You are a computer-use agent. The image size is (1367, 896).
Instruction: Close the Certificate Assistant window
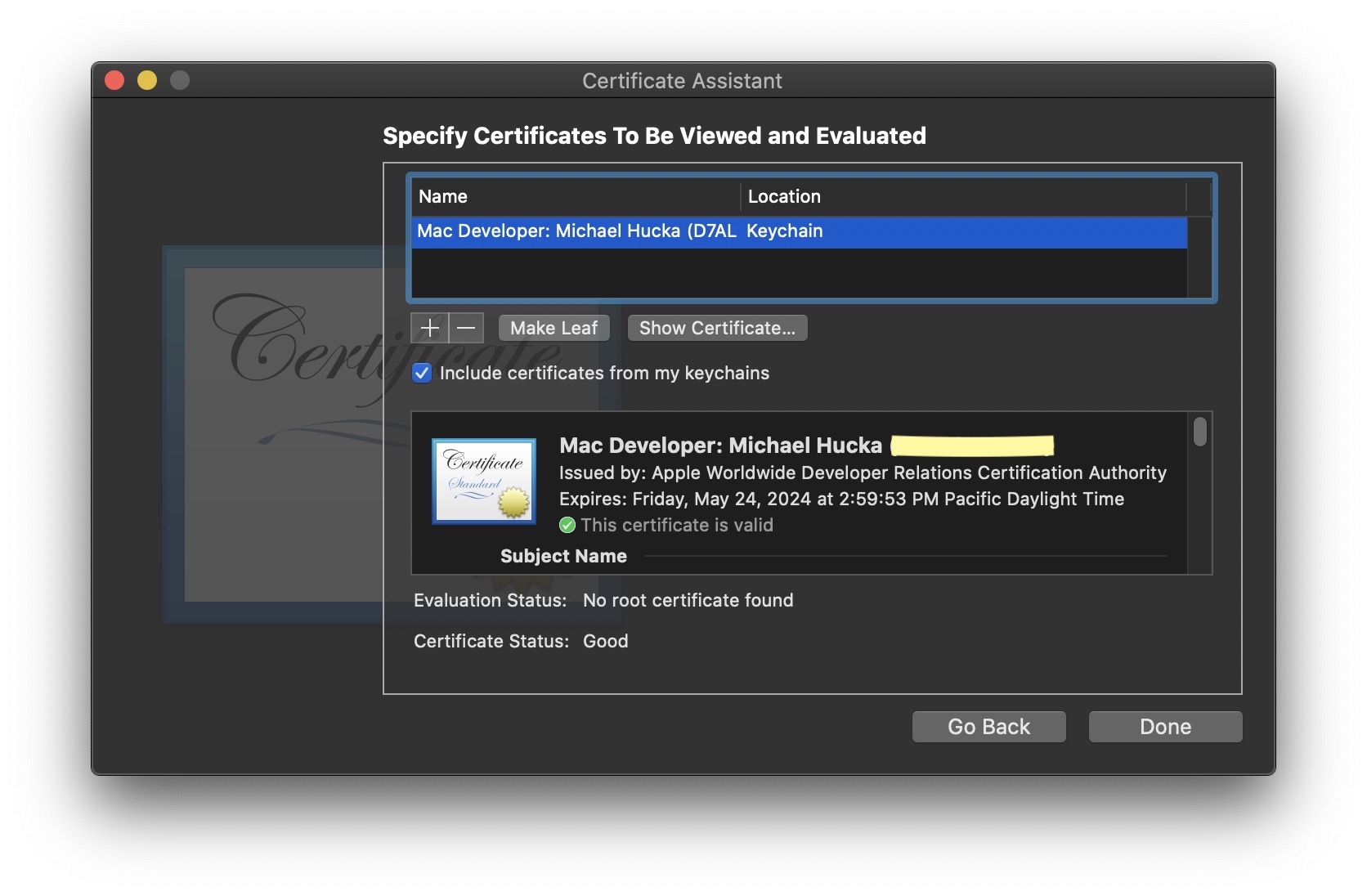click(x=114, y=80)
